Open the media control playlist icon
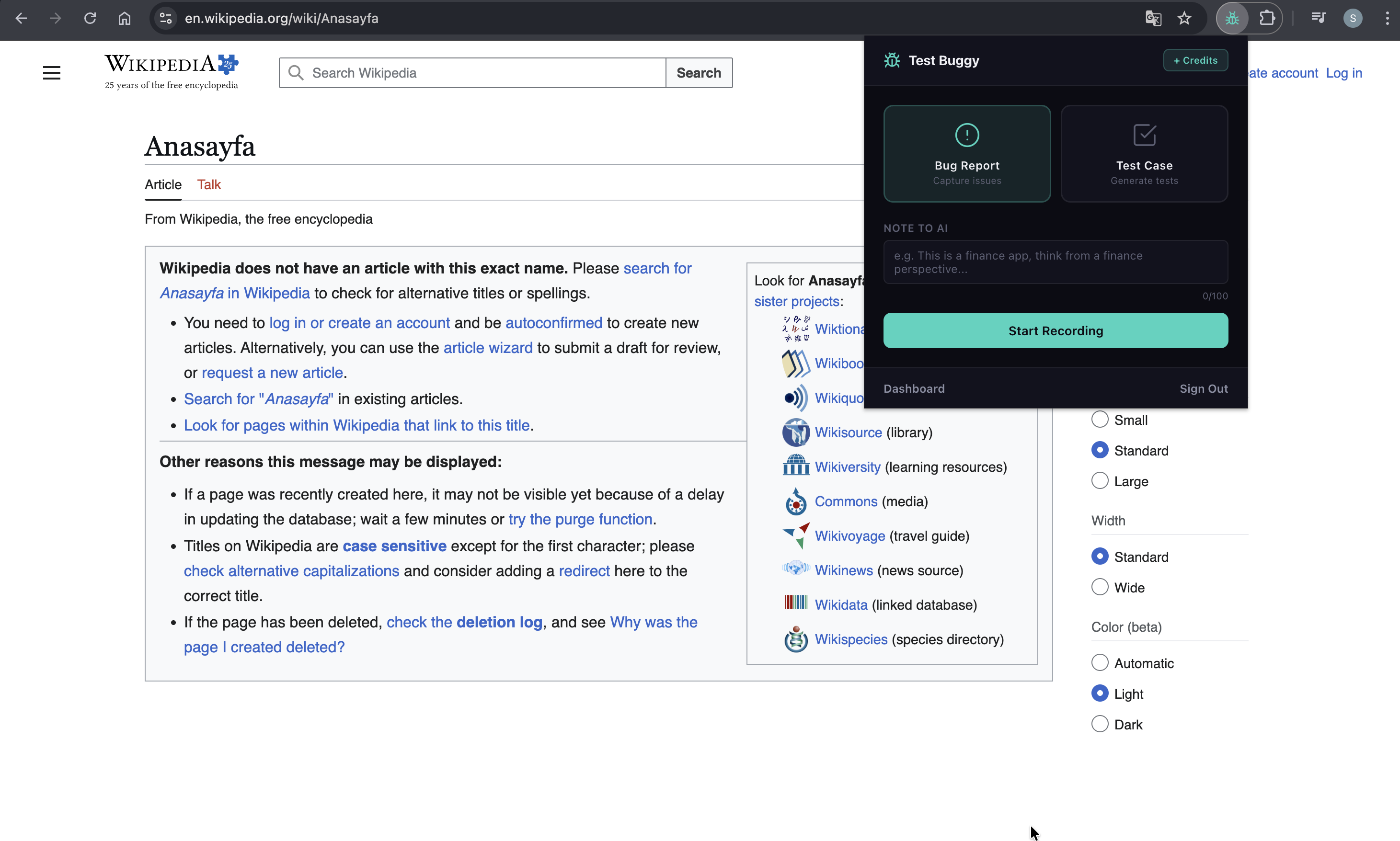The width and height of the screenshot is (1400, 841). 1319,18
